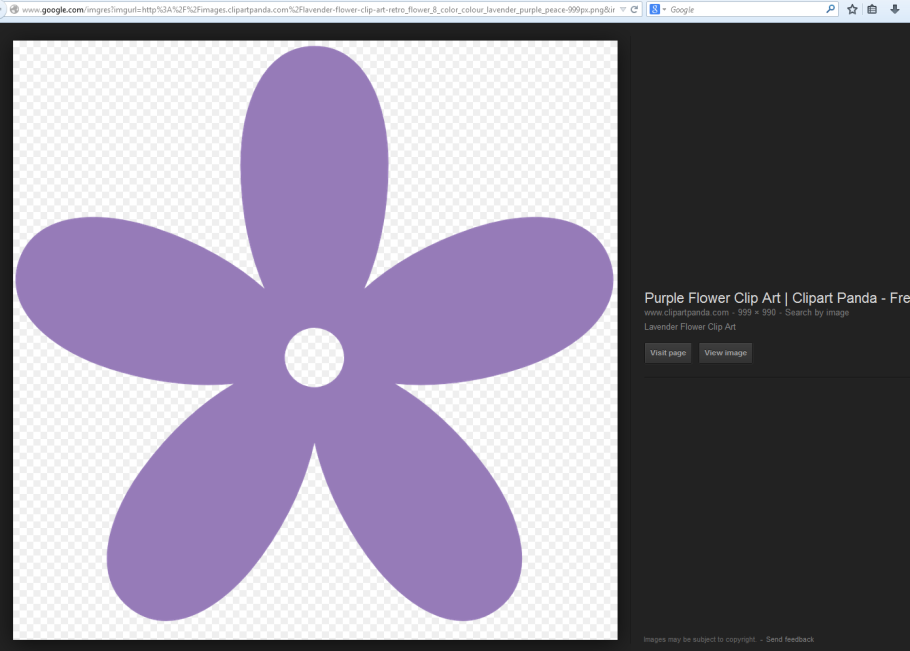Screen dimensions: 910x651
Task: Click the image copyright notice text
Action: tap(699, 639)
